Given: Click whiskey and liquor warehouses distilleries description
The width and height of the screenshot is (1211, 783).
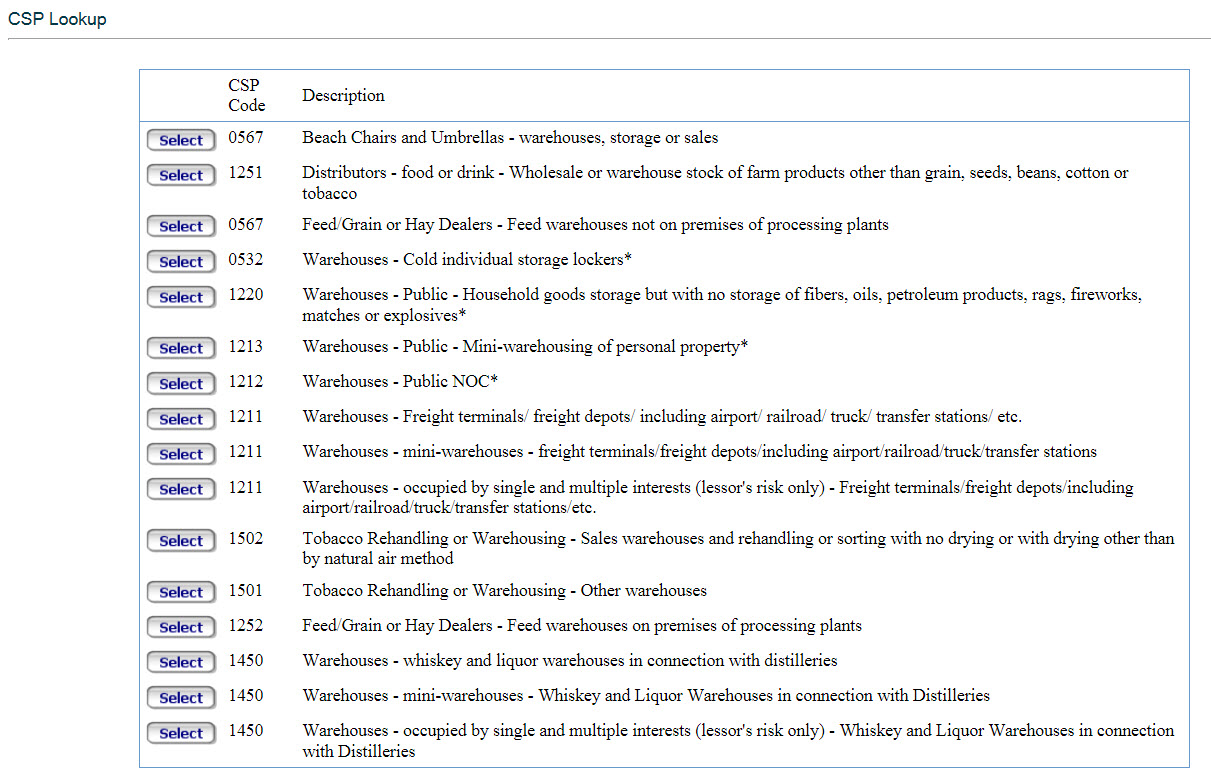Looking at the screenshot, I should (x=570, y=661).
